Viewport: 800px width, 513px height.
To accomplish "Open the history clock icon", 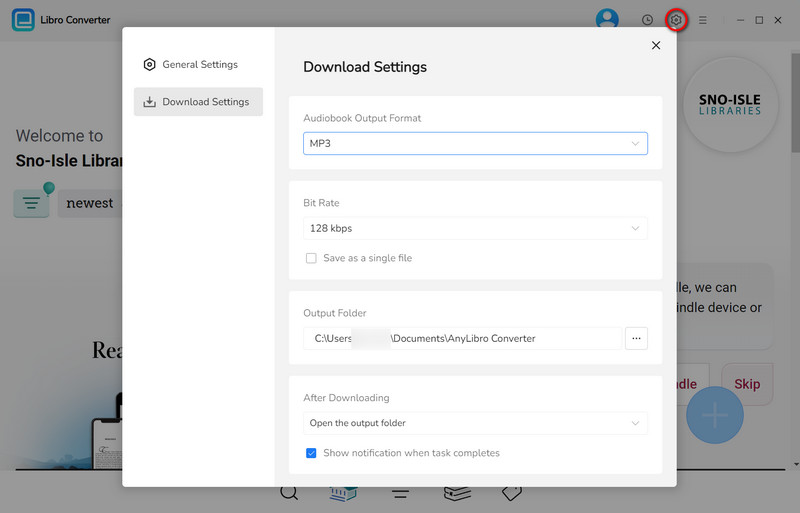I will [x=647, y=20].
